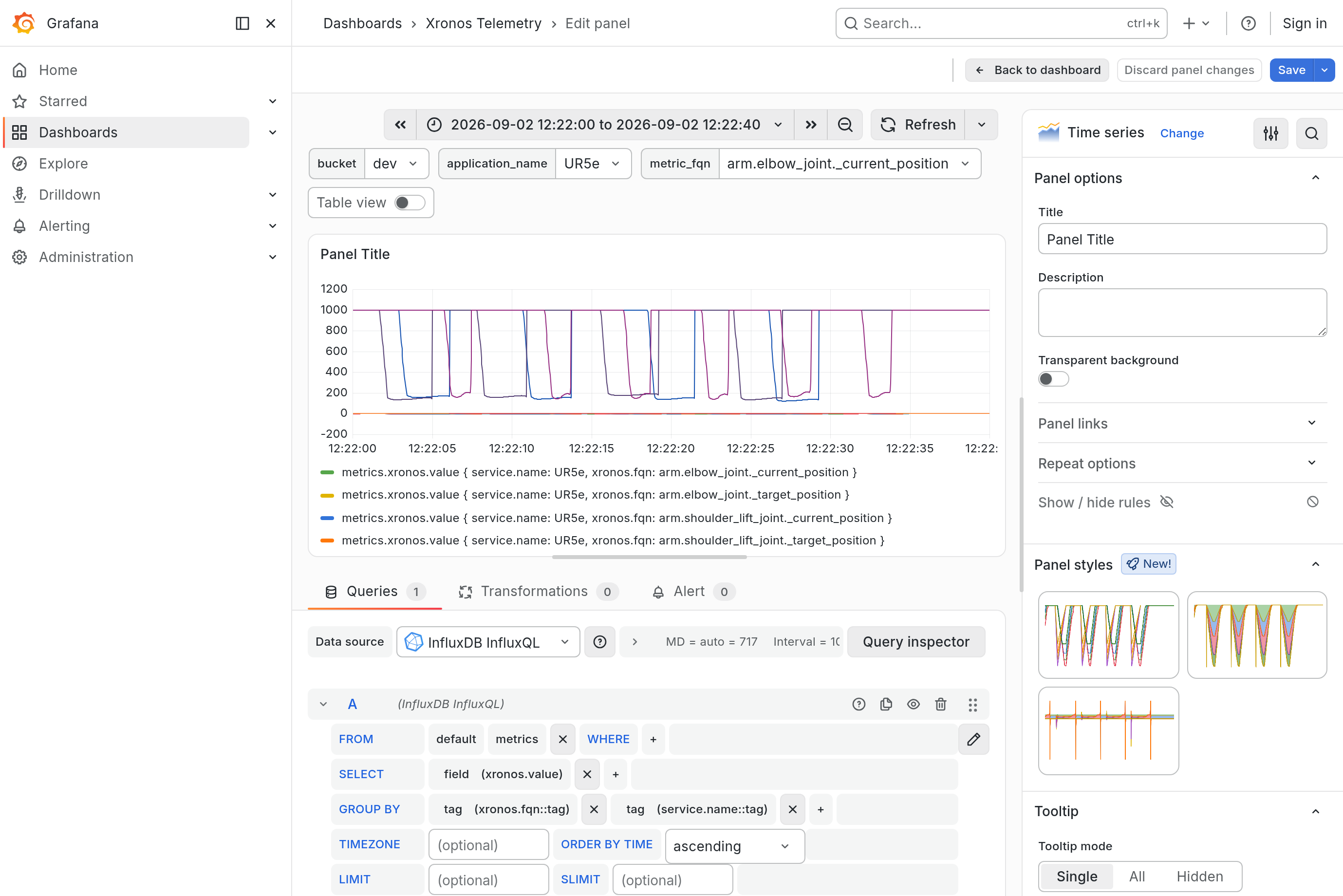
Task: Click the dock menu panel icon
Action: coord(242,23)
